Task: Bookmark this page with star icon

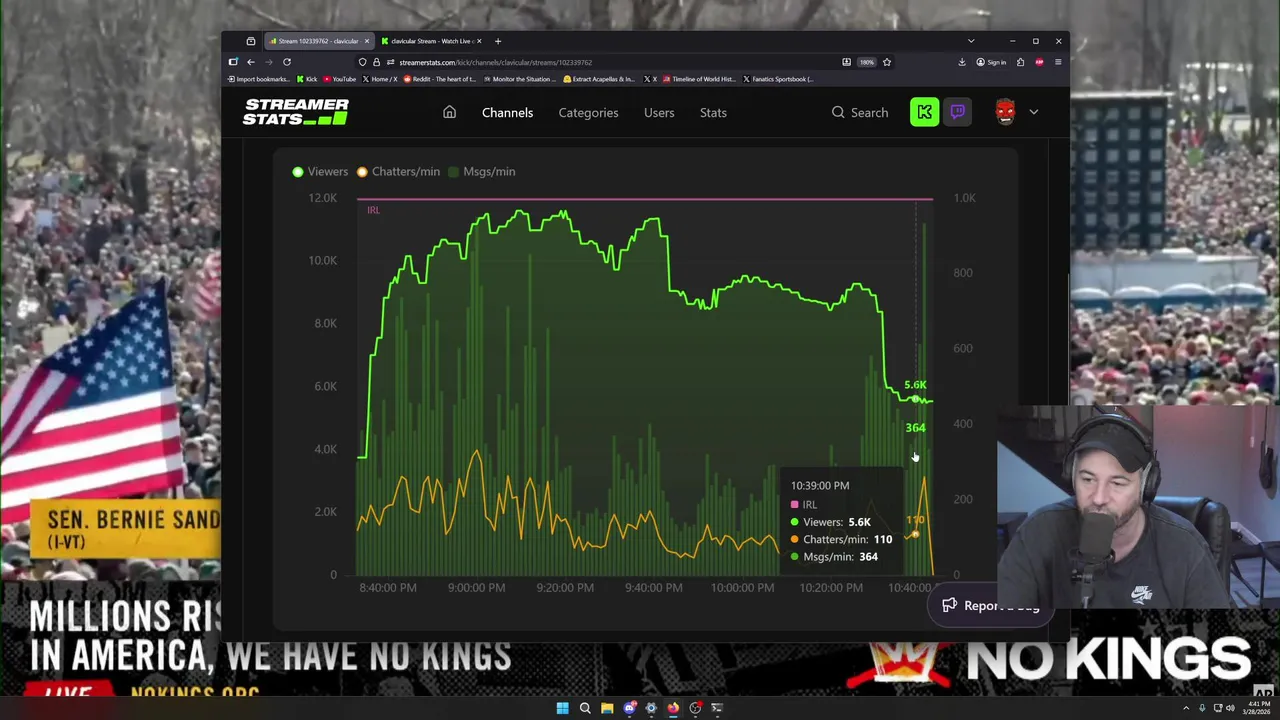Action: tap(886, 62)
